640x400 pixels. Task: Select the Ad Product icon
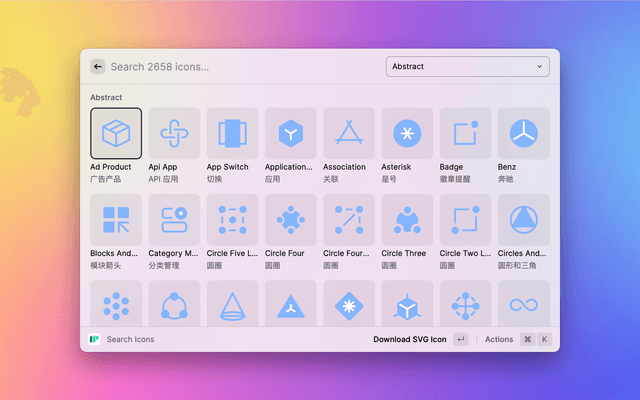[x=116, y=133]
